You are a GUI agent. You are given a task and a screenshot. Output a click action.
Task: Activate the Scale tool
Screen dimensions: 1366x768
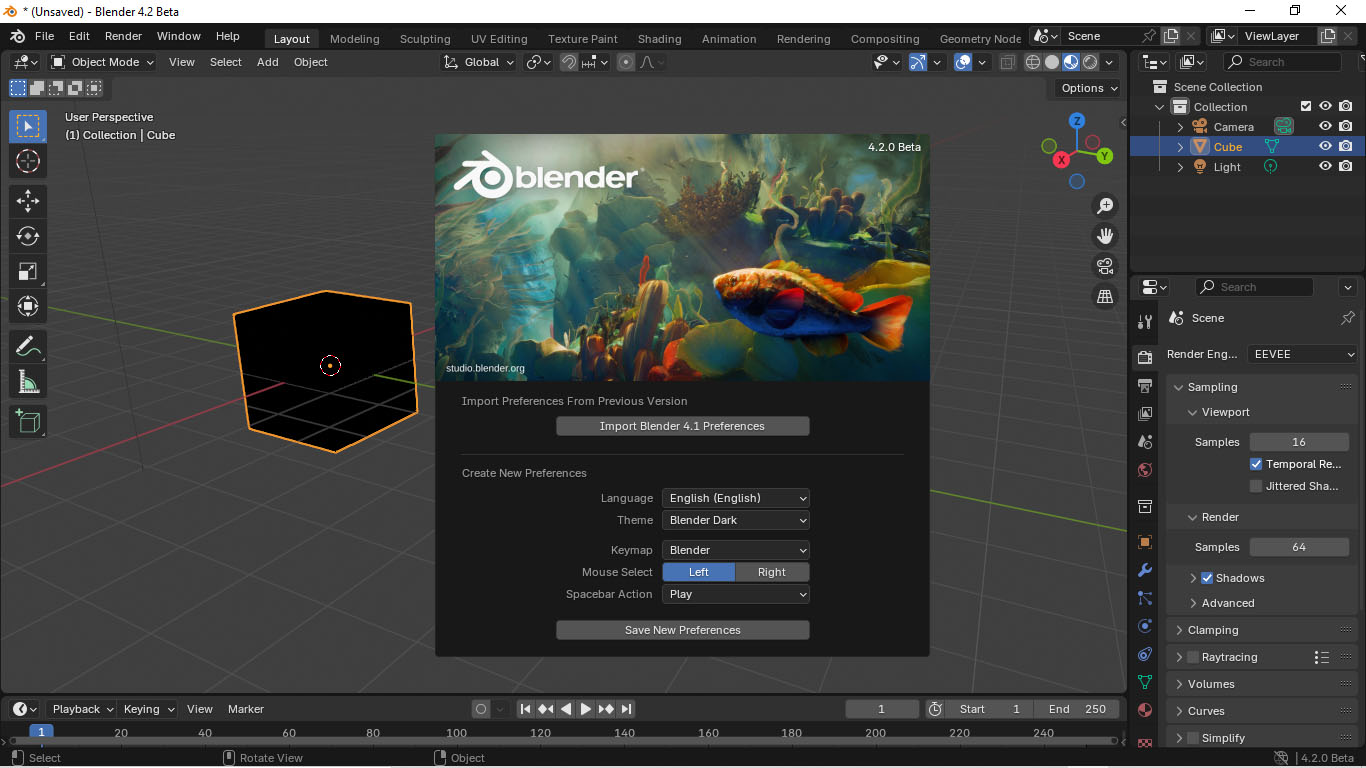pyautogui.click(x=28, y=271)
